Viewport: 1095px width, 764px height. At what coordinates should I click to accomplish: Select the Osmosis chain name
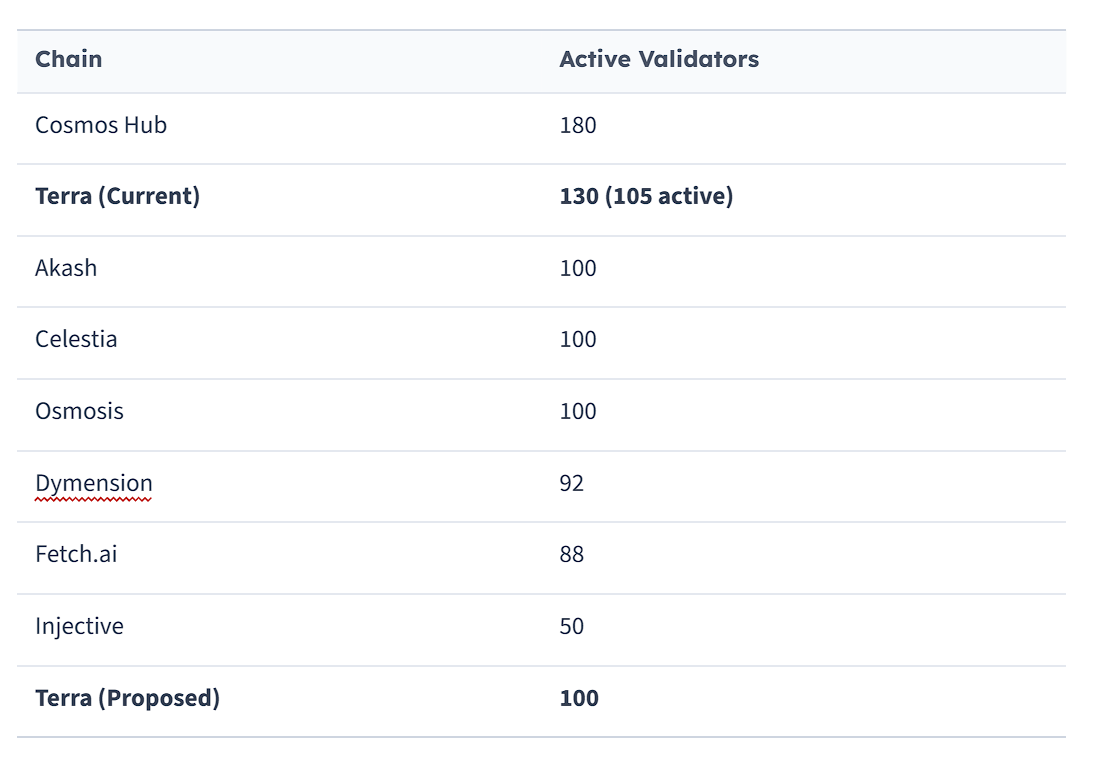click(x=79, y=411)
